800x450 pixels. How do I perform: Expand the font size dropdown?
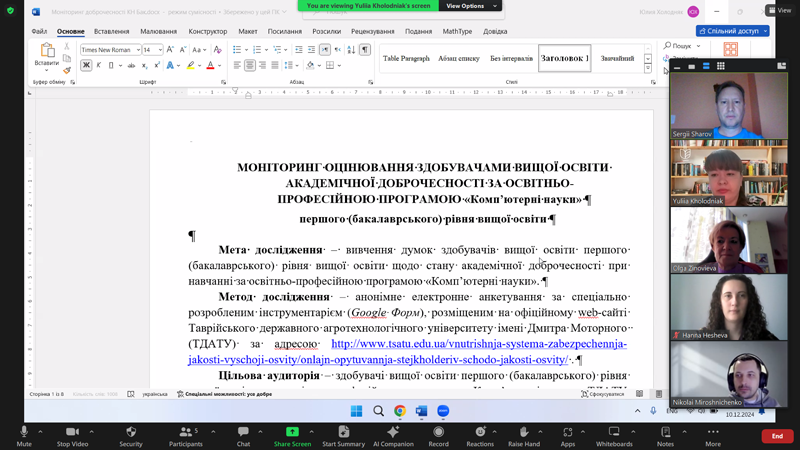[159, 50]
